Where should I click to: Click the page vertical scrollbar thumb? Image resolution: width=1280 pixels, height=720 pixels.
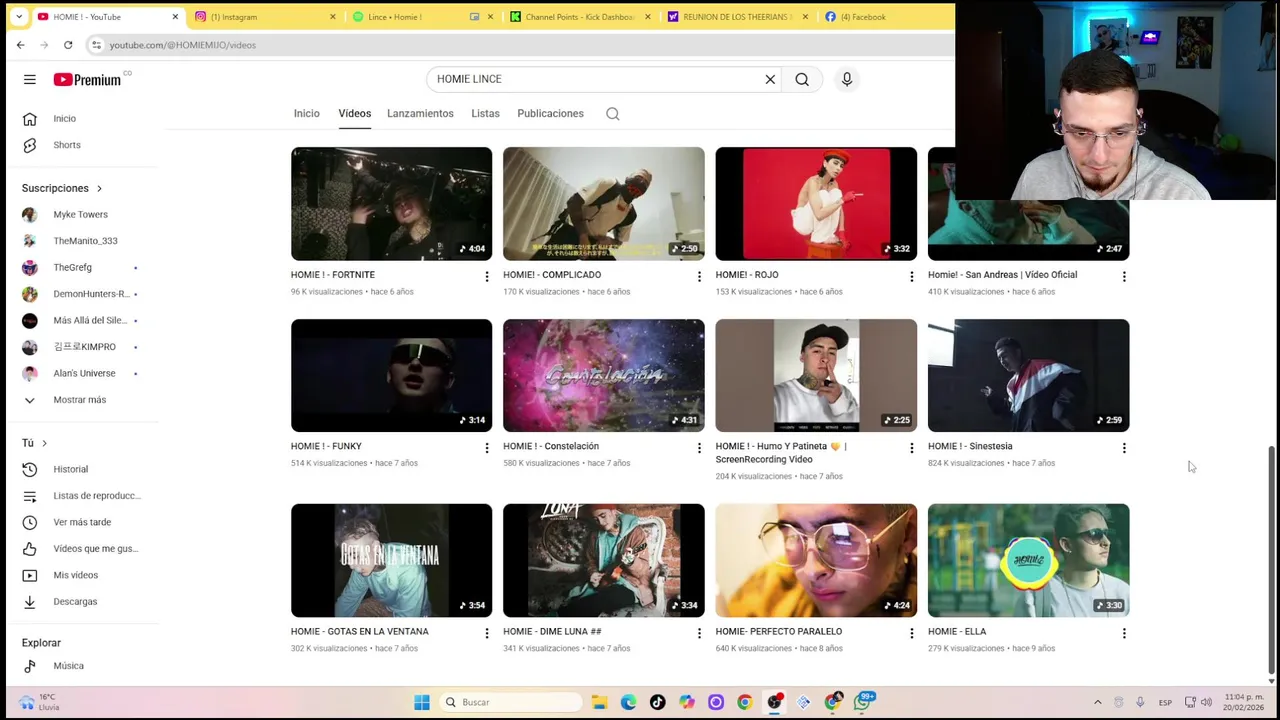1272,560
